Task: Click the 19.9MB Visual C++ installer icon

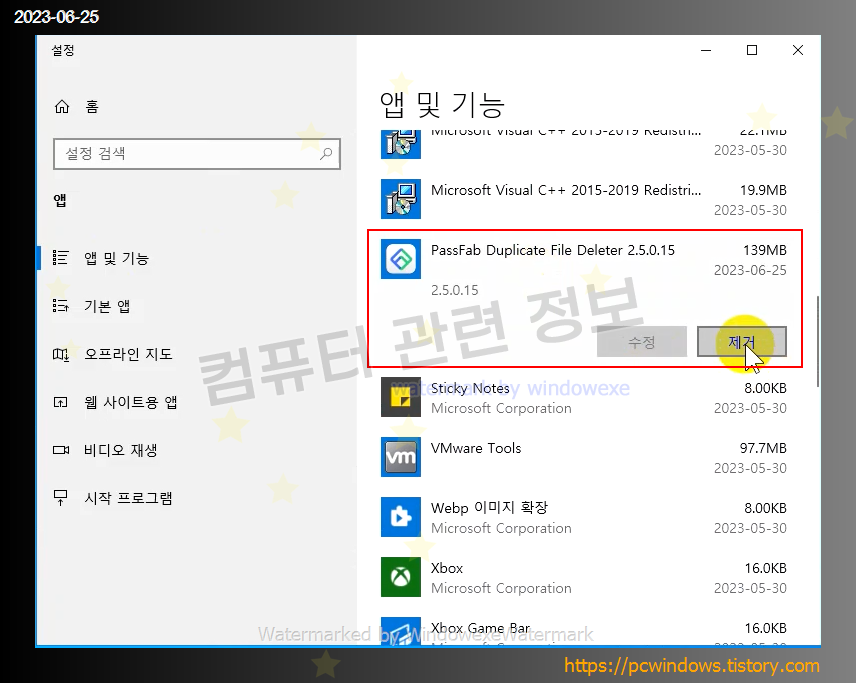Action: [401, 199]
